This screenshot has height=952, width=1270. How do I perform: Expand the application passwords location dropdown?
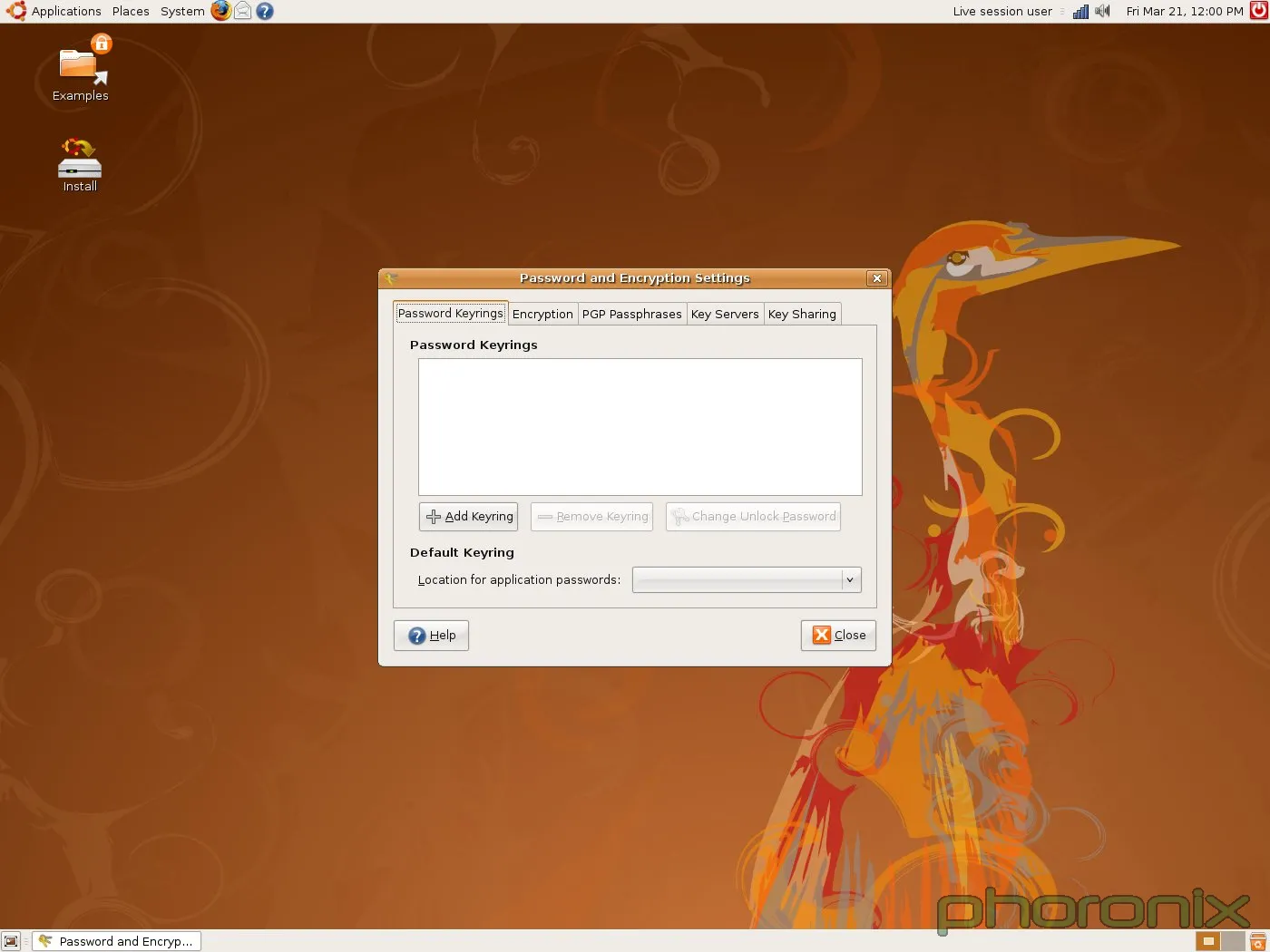click(x=747, y=579)
